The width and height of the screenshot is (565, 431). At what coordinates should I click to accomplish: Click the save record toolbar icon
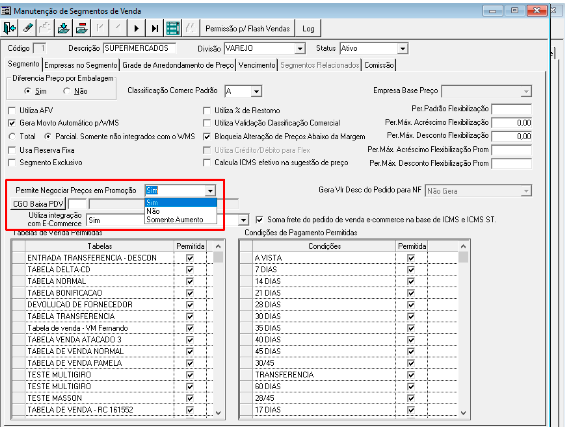click(x=64, y=28)
